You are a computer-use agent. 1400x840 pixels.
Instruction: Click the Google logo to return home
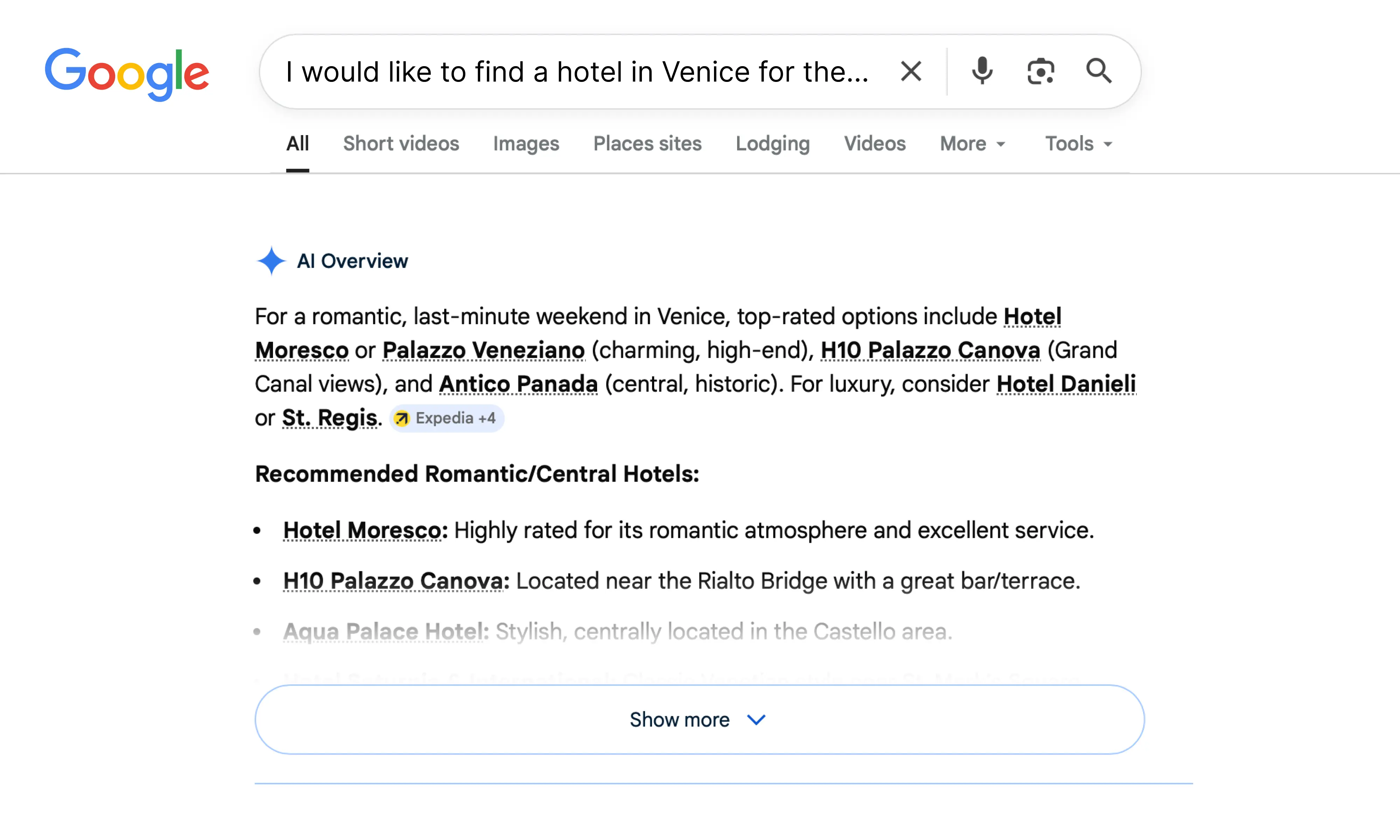point(127,72)
